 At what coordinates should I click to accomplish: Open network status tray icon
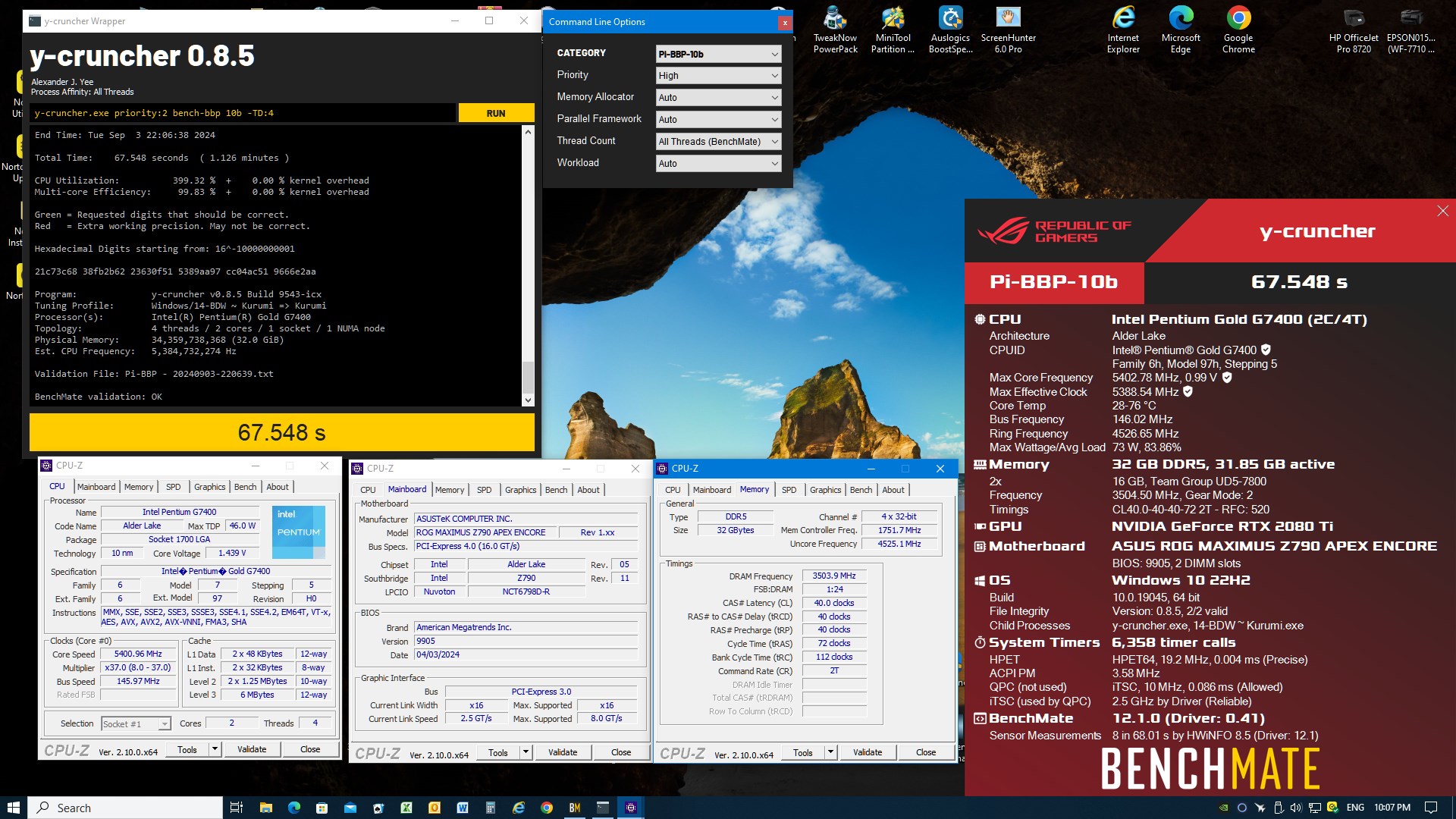tap(1314, 808)
